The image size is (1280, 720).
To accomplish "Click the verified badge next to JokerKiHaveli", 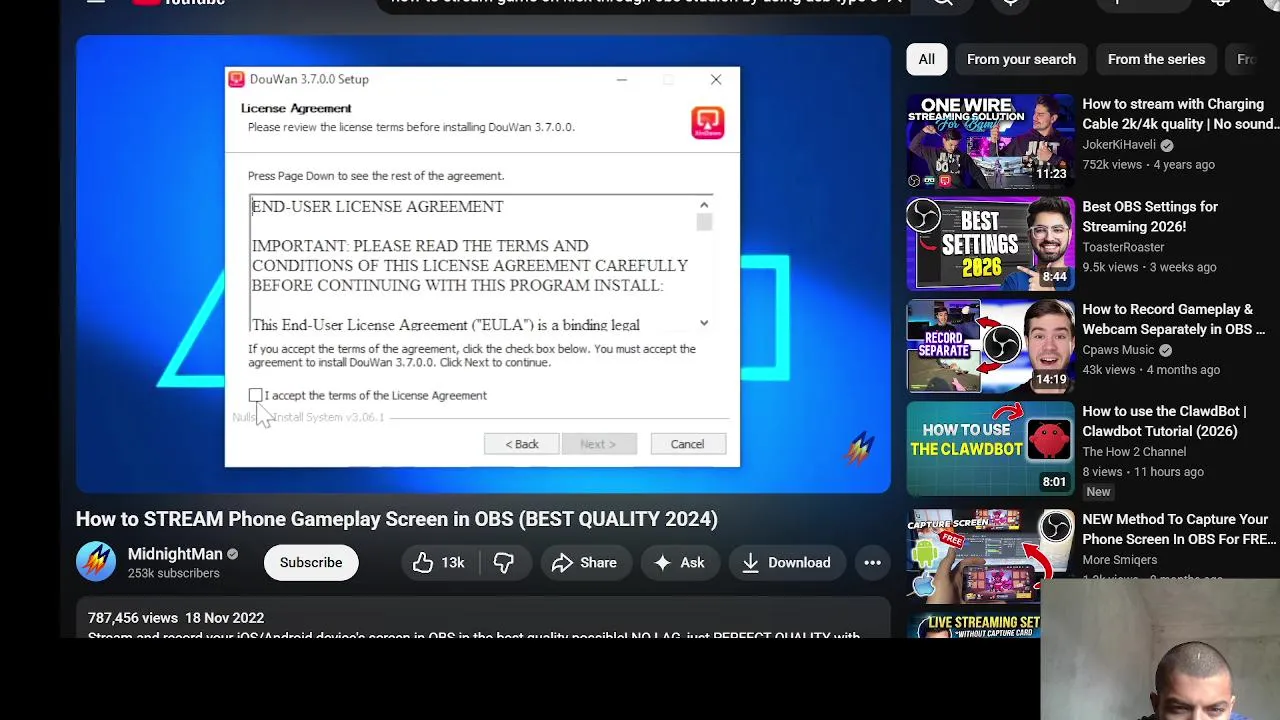I will coord(1166,145).
